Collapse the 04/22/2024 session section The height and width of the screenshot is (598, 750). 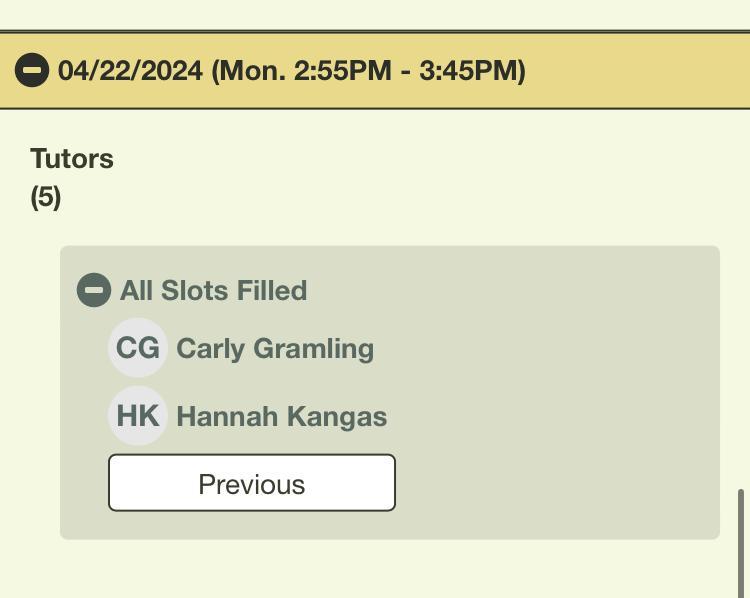click(x=32, y=71)
